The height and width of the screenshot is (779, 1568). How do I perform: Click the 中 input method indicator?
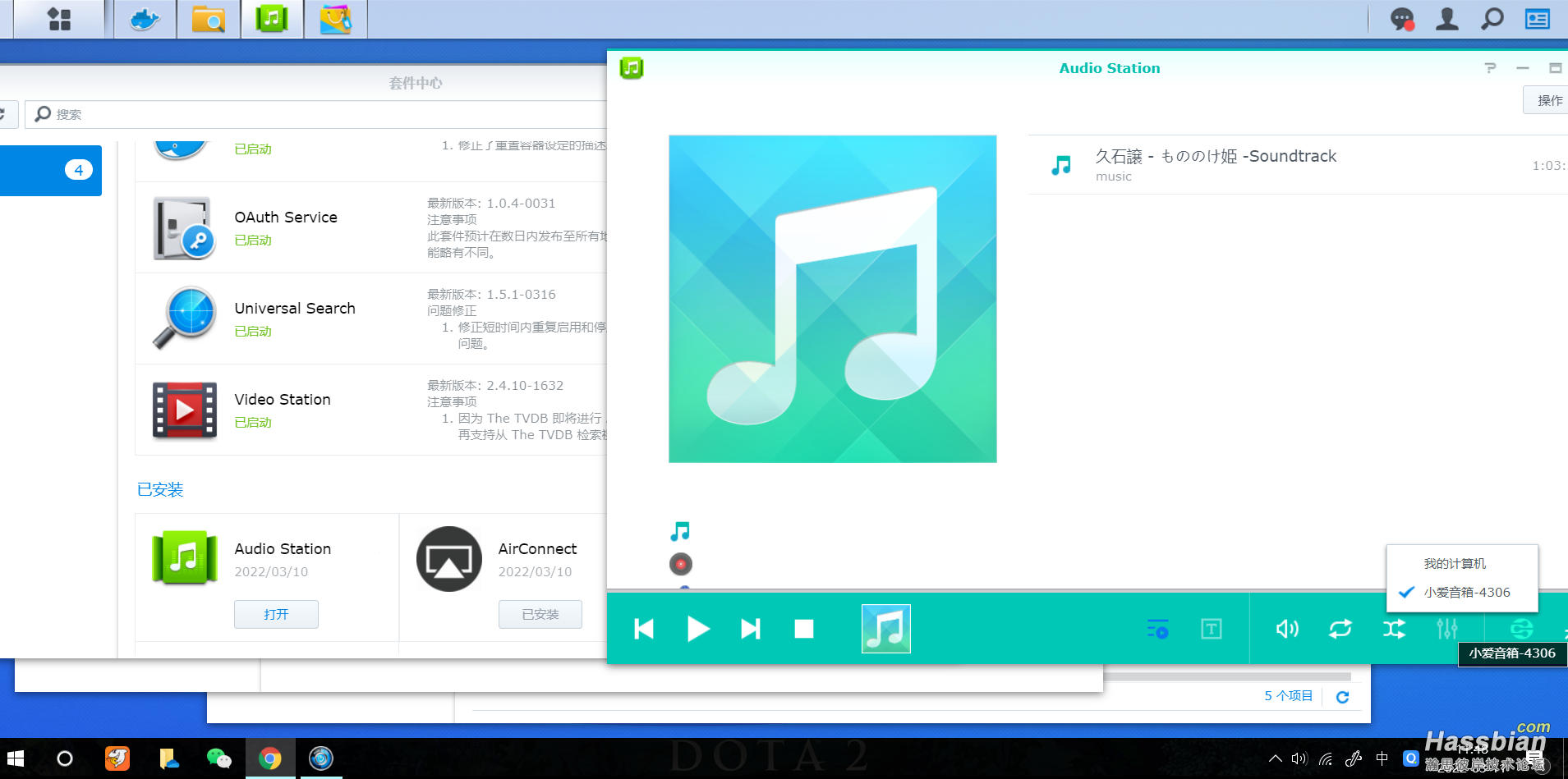click(1382, 758)
